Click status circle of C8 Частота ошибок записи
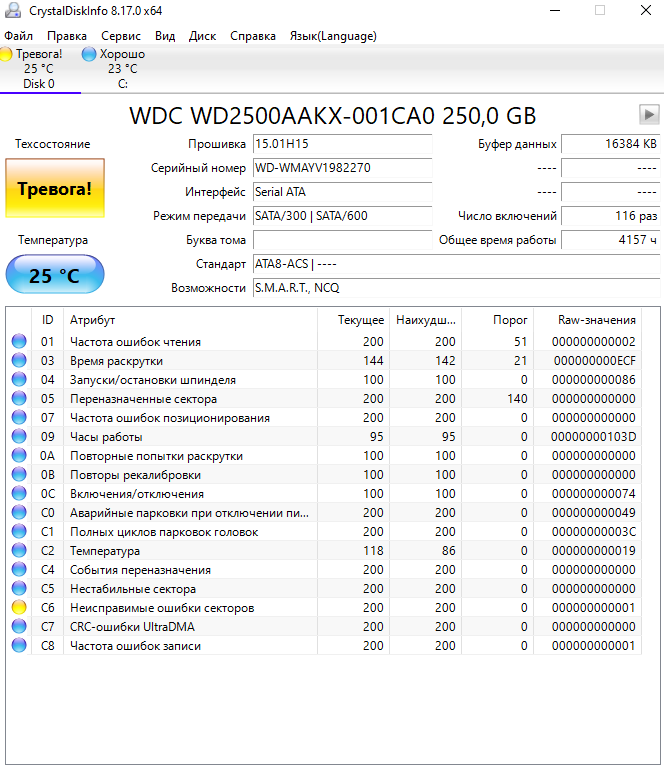The width and height of the screenshot is (664, 767). (19, 645)
